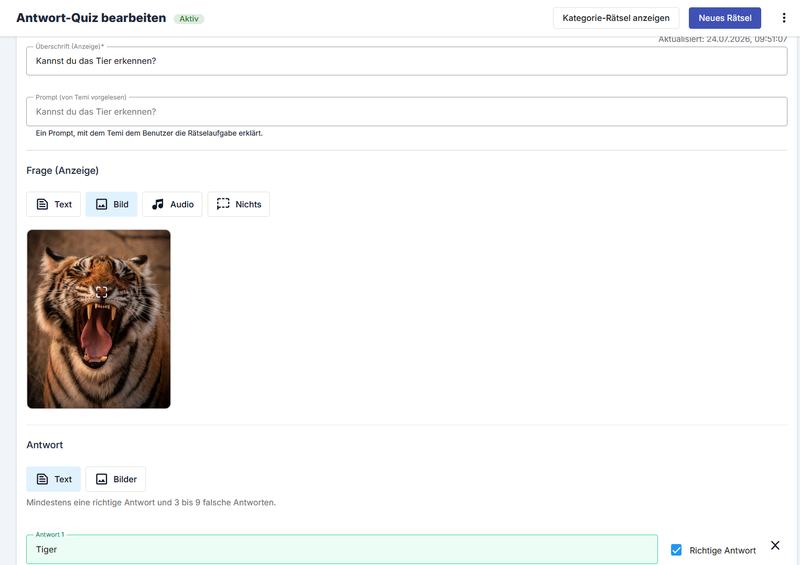Viewport: 800px width, 565px height.
Task: Open the three-dot more options menu
Action: [784, 18]
